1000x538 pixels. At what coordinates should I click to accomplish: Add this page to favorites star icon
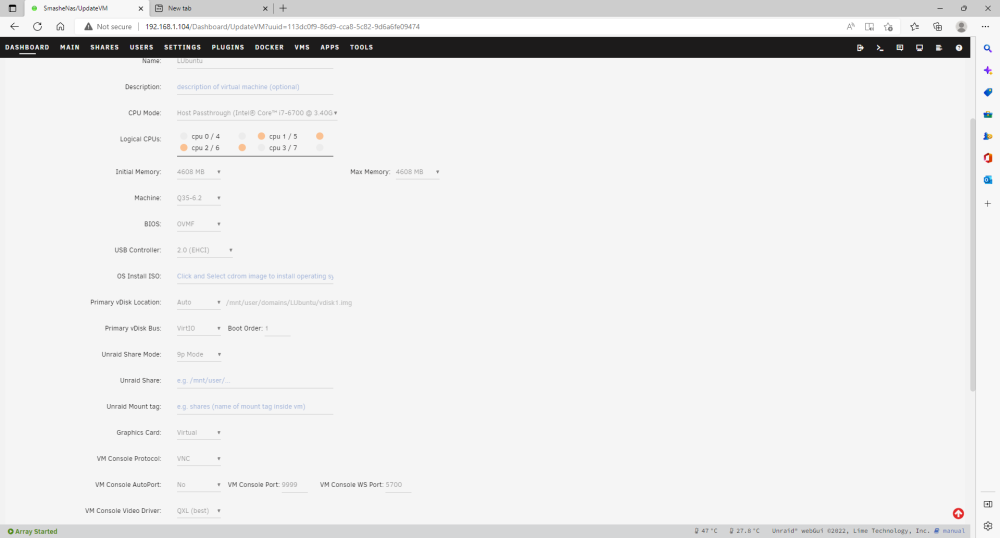888,27
